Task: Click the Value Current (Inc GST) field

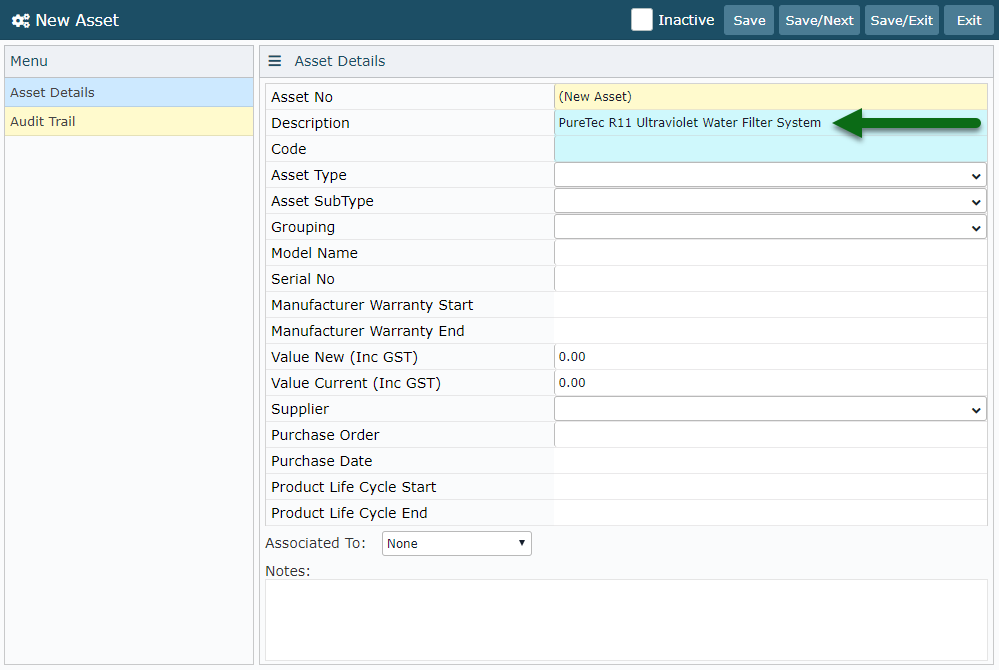Action: click(770, 383)
